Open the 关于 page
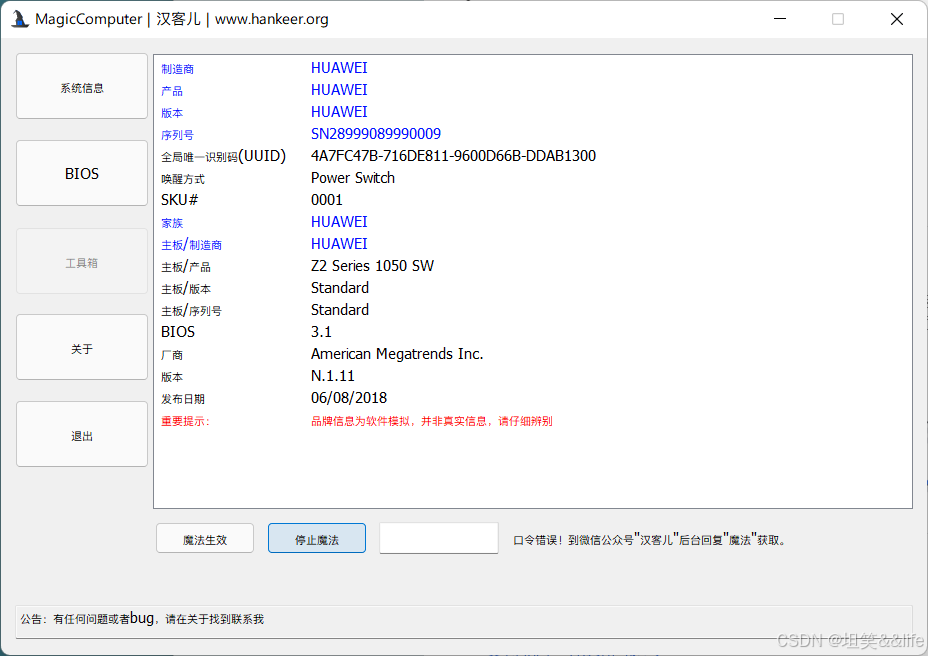The image size is (928, 656). pos(82,348)
